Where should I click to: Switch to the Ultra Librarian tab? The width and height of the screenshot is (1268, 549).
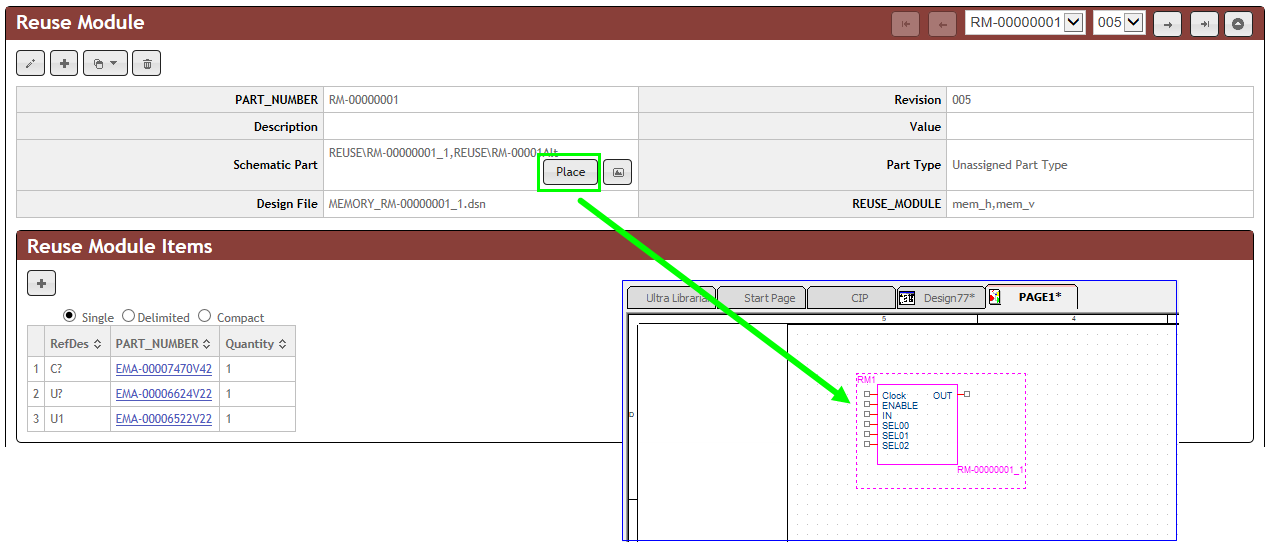point(671,298)
